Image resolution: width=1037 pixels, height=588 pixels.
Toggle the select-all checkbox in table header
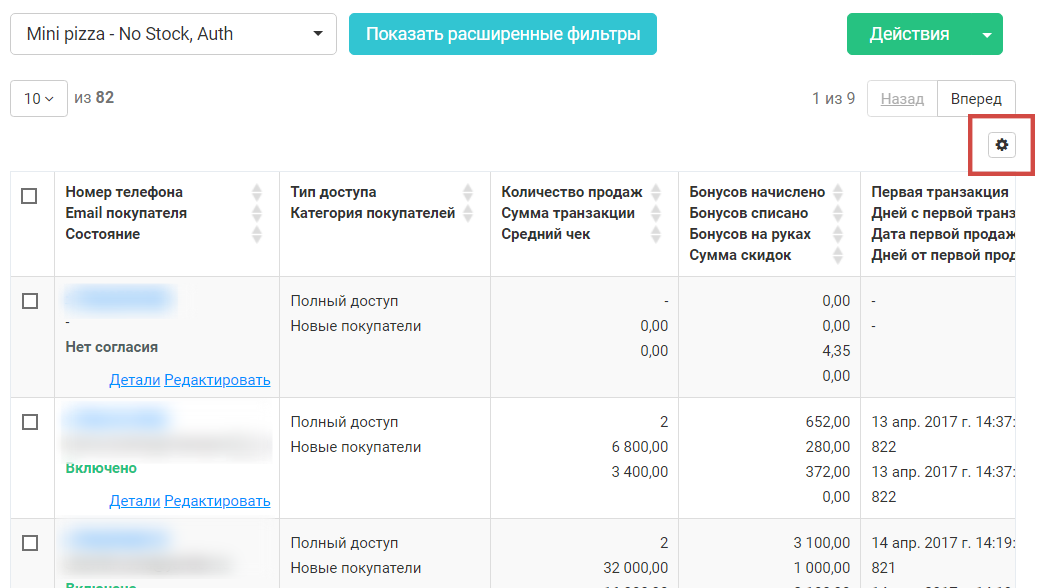coord(30,196)
